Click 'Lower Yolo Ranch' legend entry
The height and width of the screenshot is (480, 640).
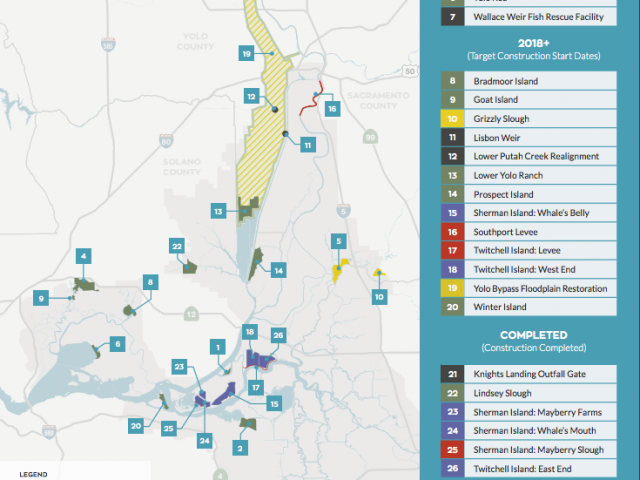[x=529, y=175]
